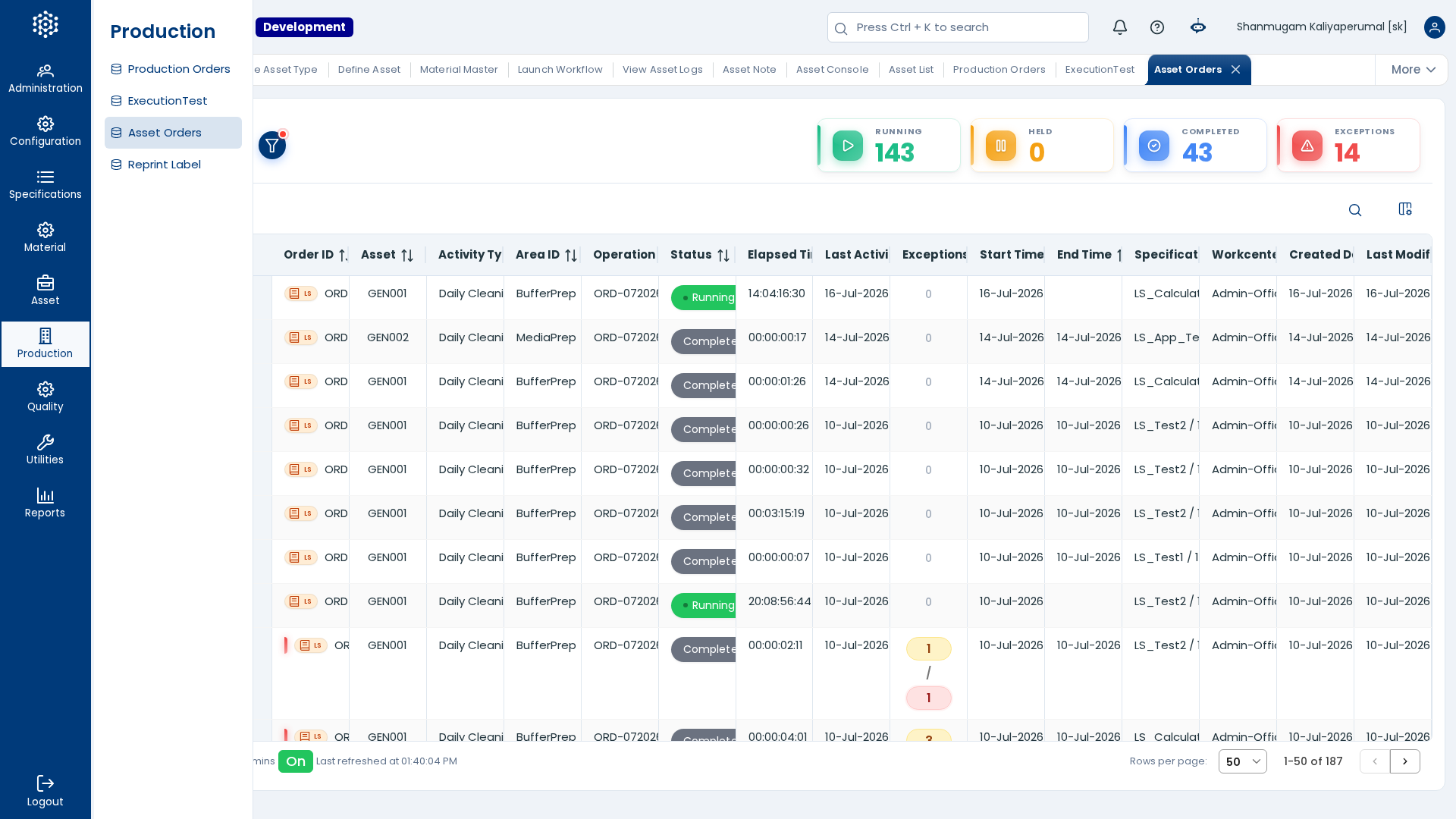1456x819 pixels.
Task: Click the Running 143 status card
Action: click(x=889, y=146)
